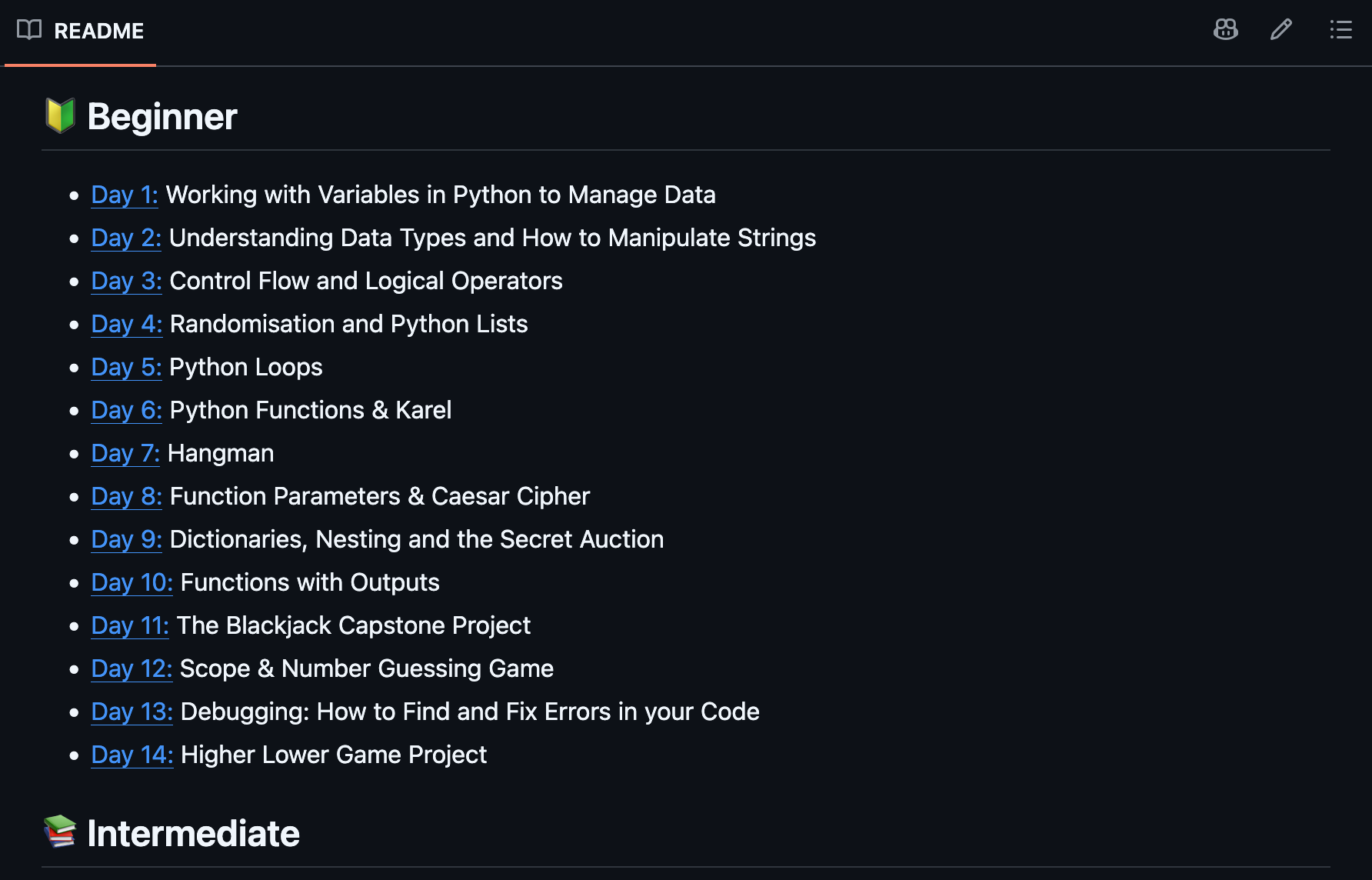Open Day 11: Blackjack Capstone link
The image size is (1372, 880).
(x=130, y=625)
